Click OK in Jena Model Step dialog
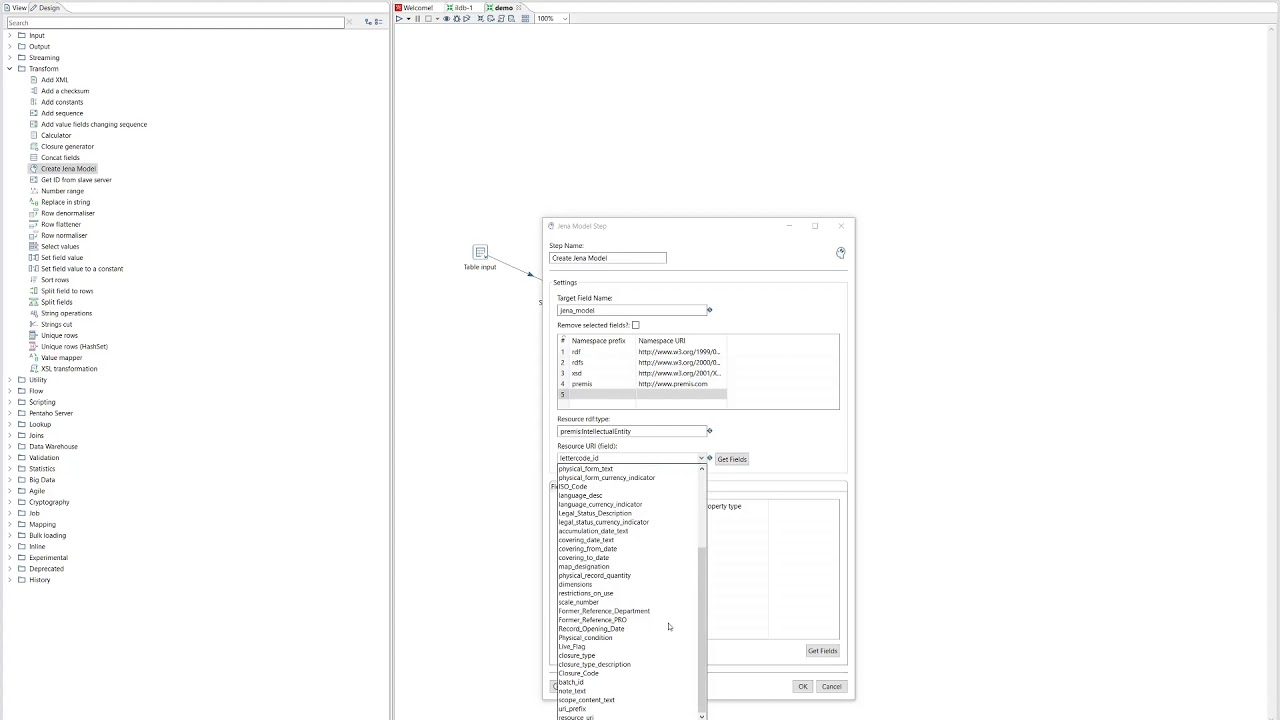 (x=802, y=686)
